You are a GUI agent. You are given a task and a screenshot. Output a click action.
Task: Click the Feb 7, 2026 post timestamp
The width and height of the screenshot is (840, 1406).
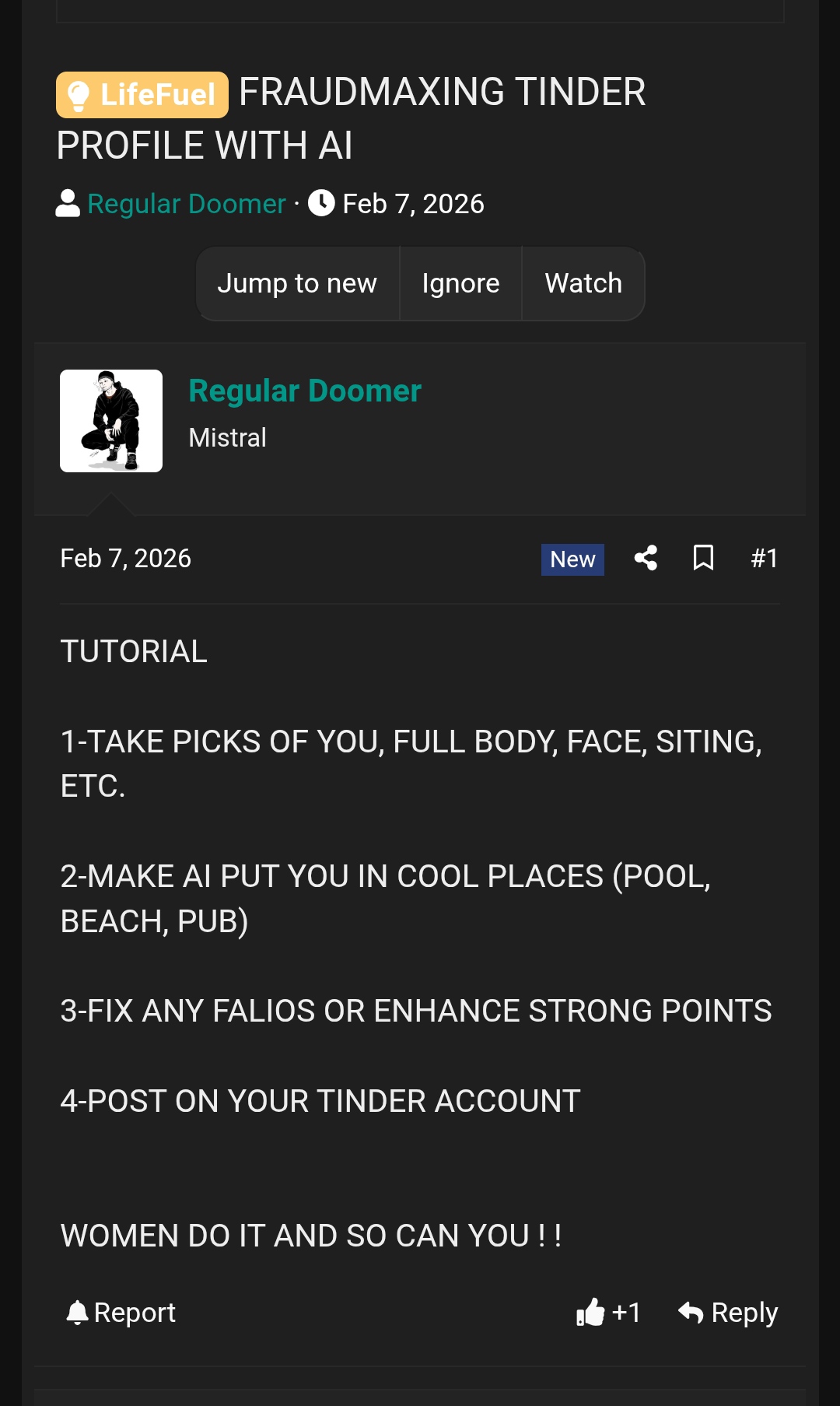(126, 558)
